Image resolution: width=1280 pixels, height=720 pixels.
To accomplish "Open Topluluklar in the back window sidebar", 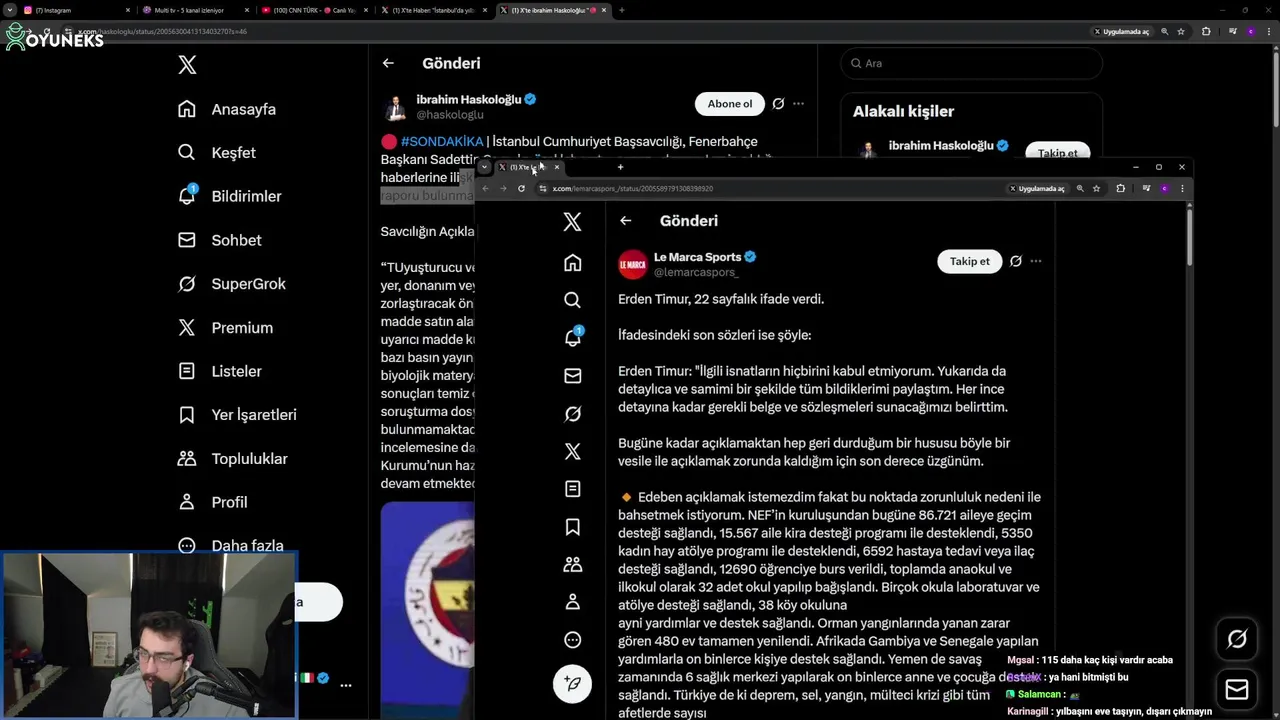I will coord(233,459).
